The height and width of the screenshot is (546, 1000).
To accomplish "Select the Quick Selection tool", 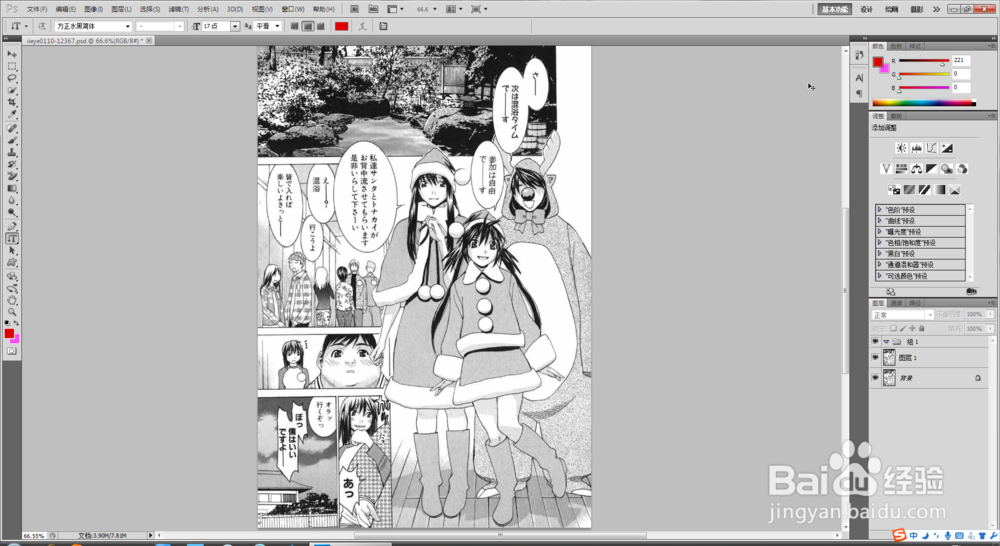I will click(11, 91).
